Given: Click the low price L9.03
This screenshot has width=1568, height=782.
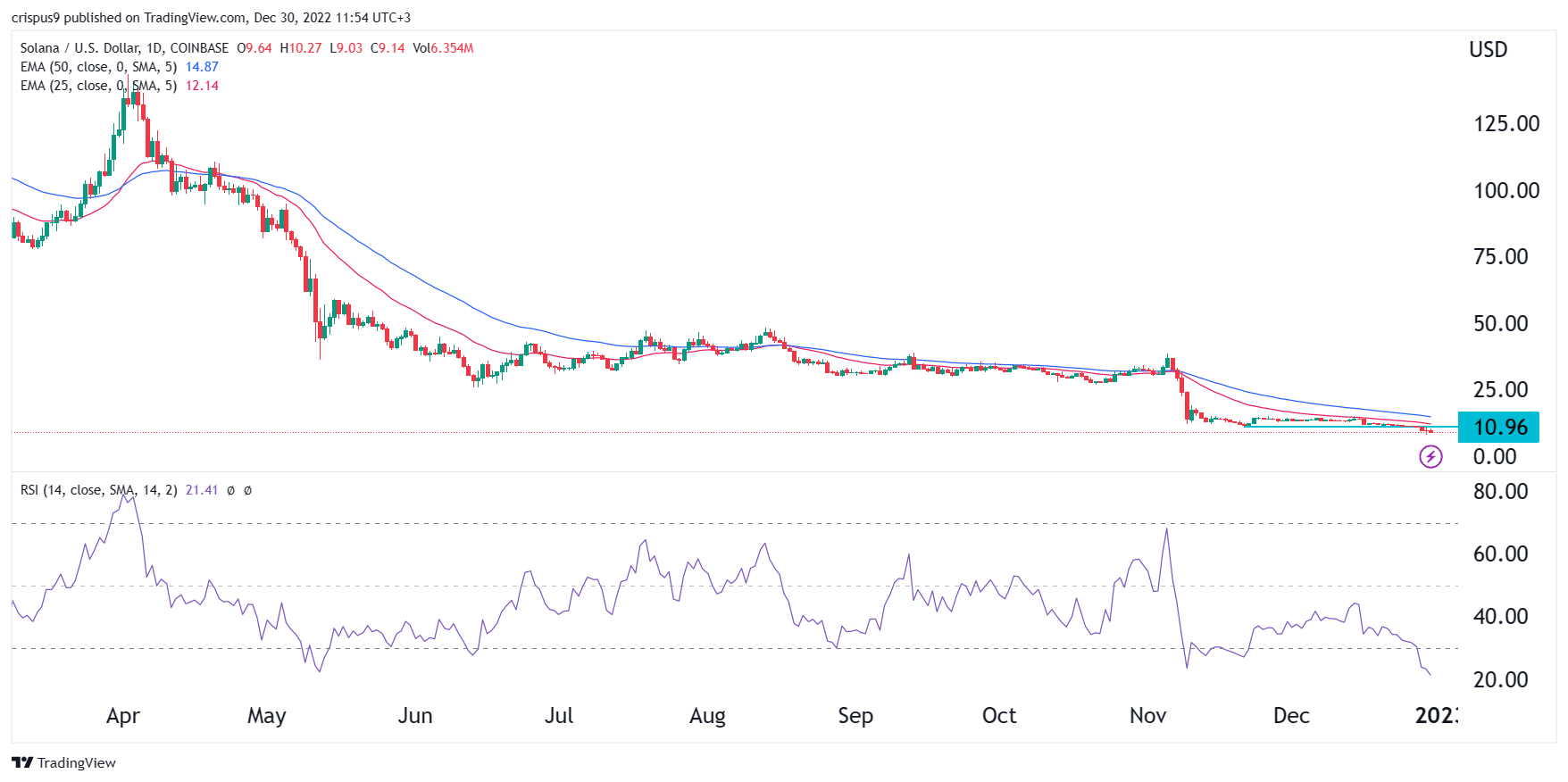Looking at the screenshot, I should pos(346,48).
